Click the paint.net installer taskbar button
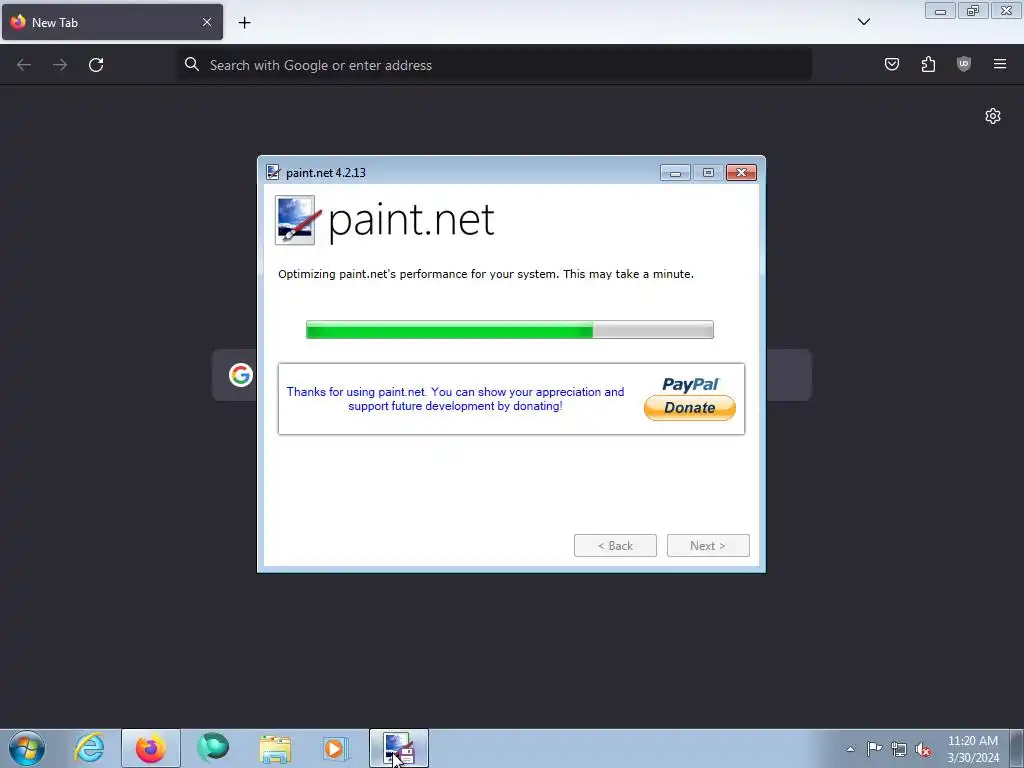 (x=399, y=748)
